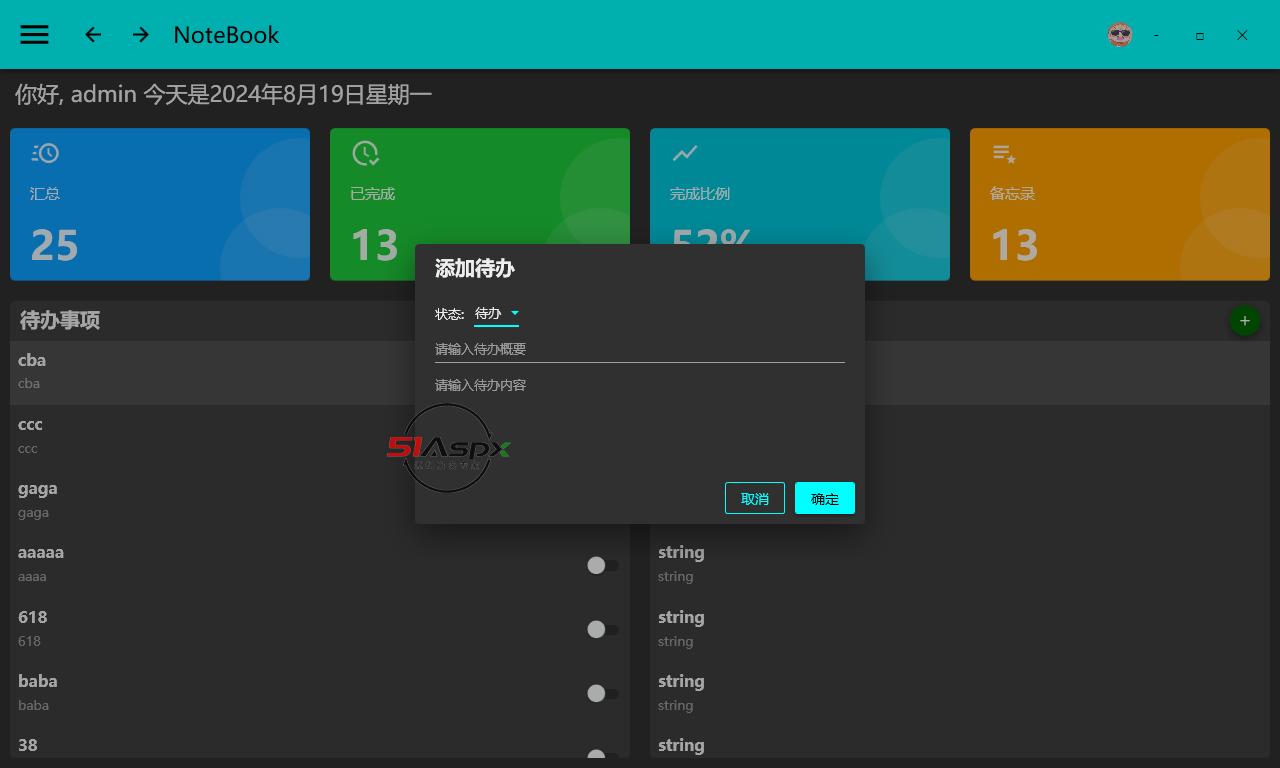Open the 汇总 summary card

click(x=160, y=204)
